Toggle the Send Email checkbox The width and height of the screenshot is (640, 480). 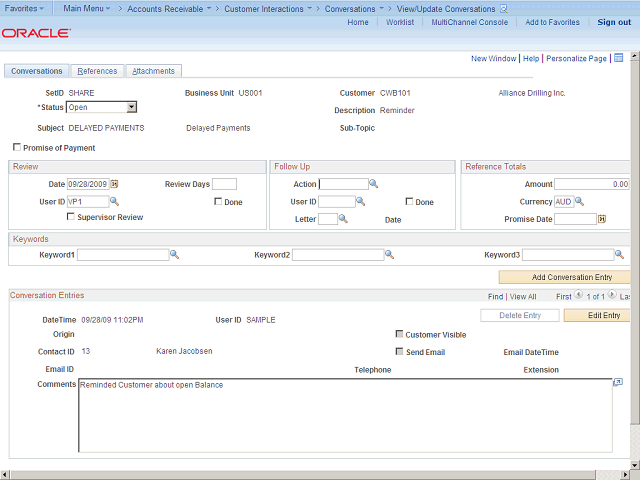coord(400,352)
